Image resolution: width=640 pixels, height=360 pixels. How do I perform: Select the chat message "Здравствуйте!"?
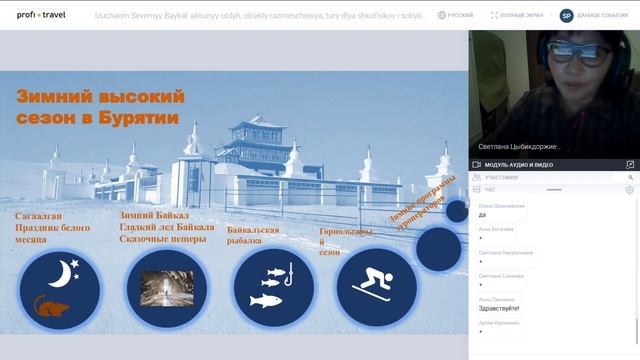[x=499, y=308]
